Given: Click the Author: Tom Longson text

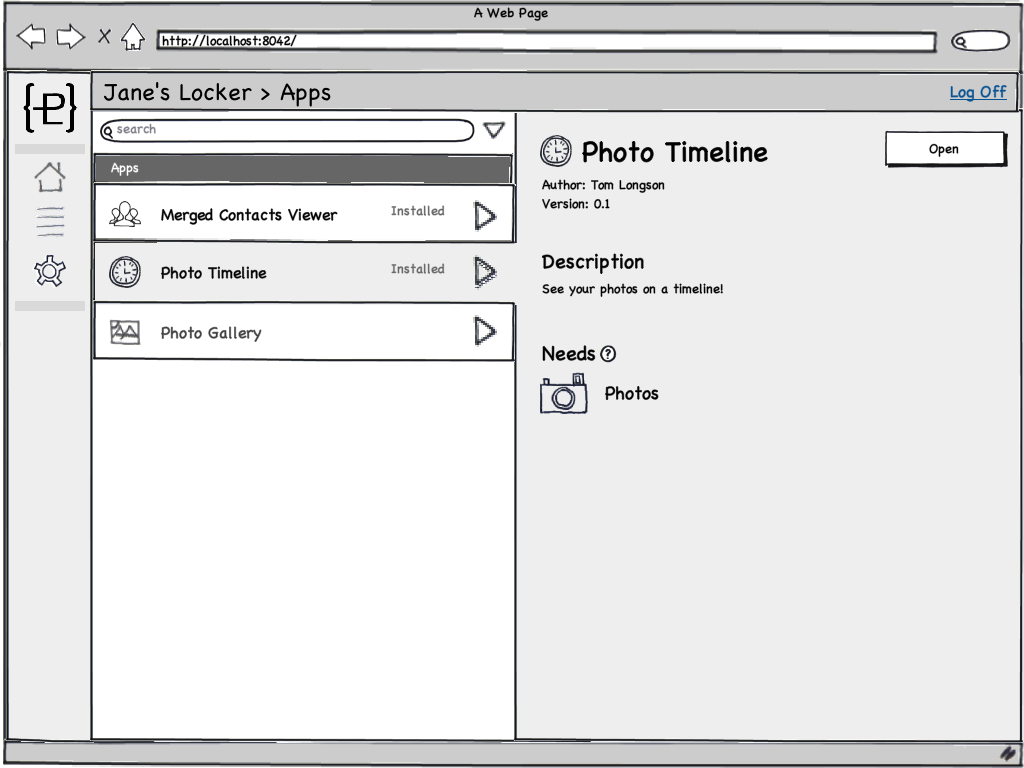Looking at the screenshot, I should point(603,185).
